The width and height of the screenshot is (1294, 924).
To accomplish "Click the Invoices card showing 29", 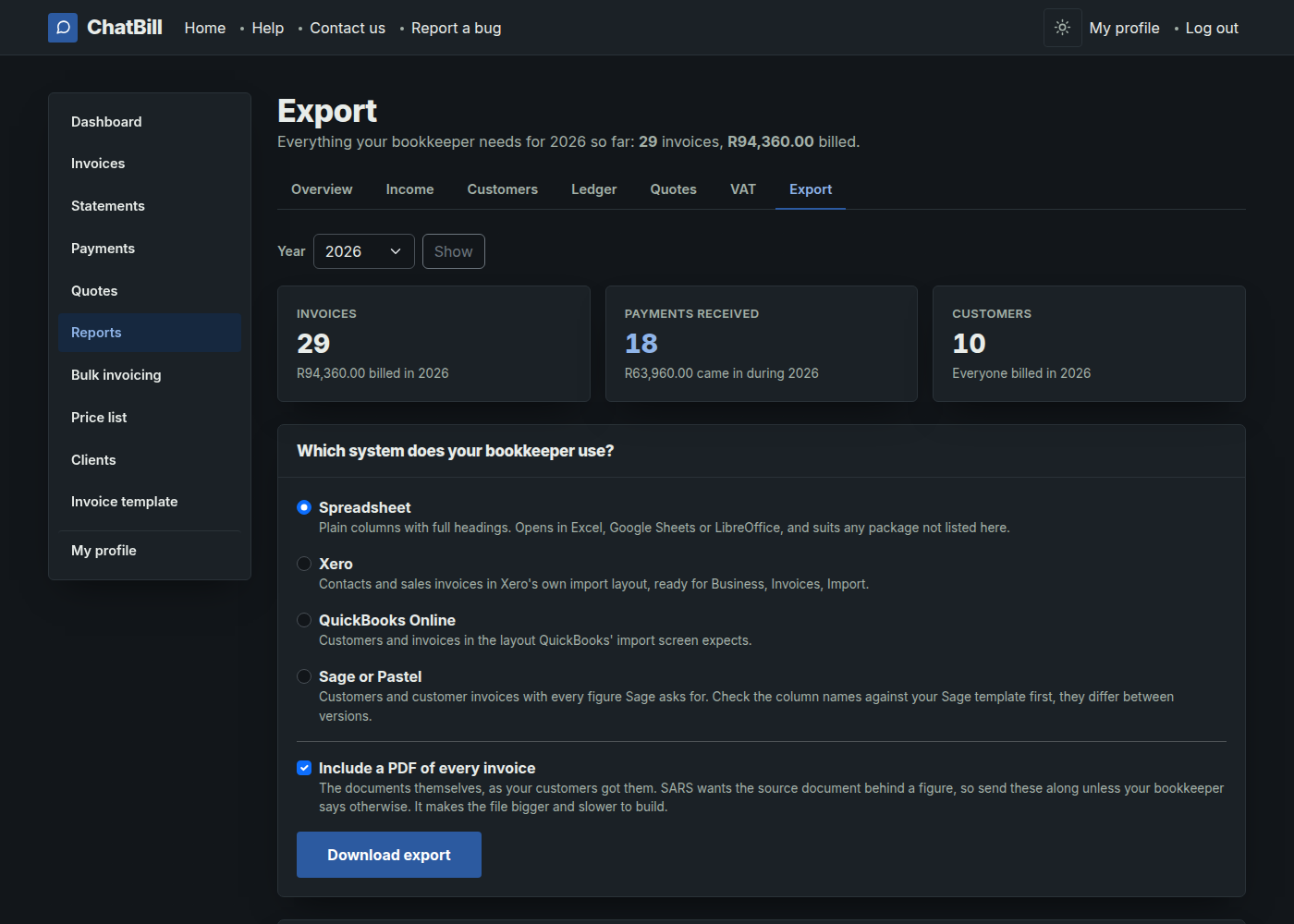I will pos(433,344).
